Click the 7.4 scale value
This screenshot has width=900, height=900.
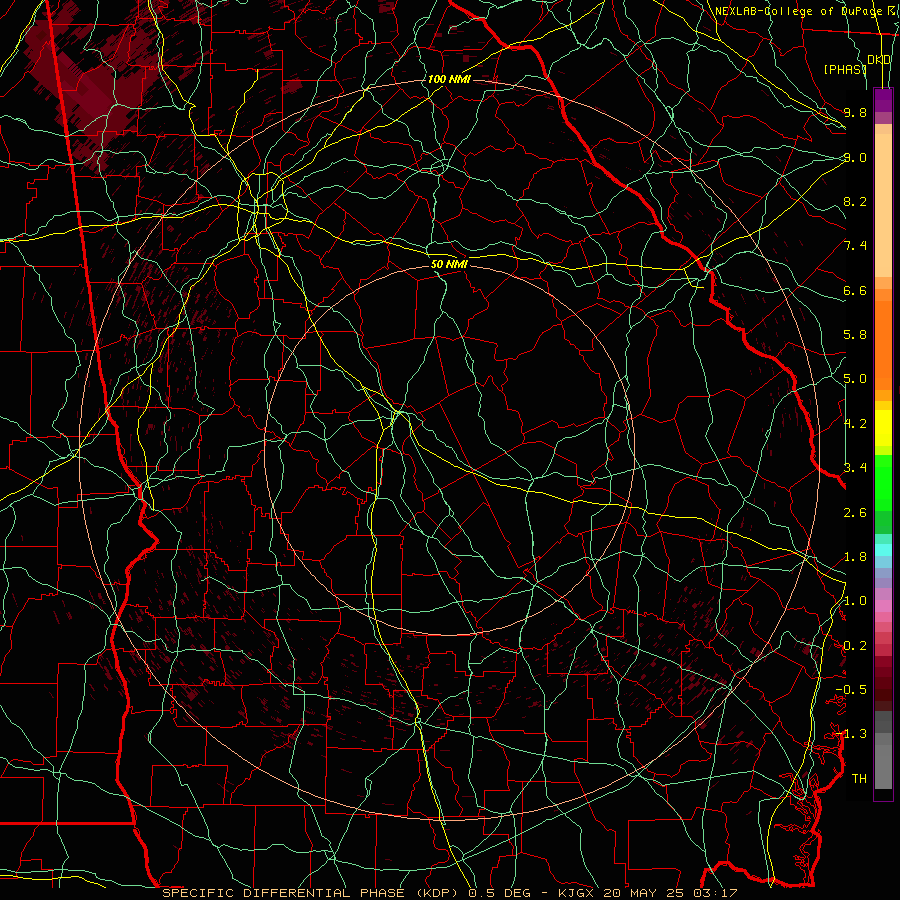pyautogui.click(x=855, y=246)
